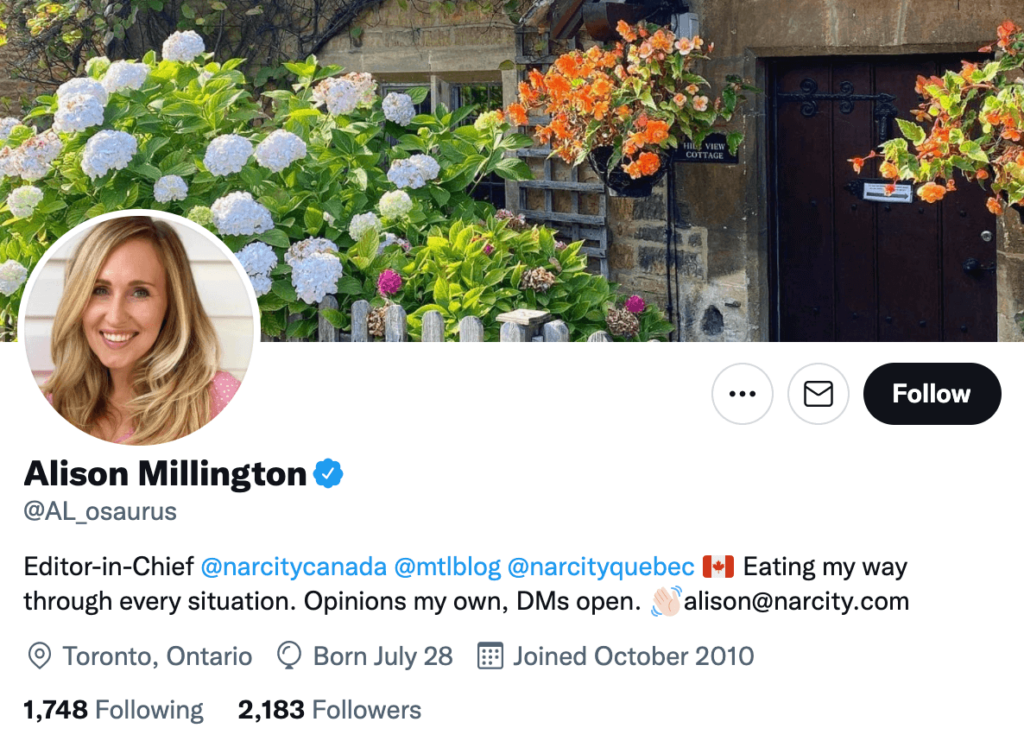The width and height of the screenshot is (1024, 741).
Task: Open the @mtlblog mention link
Action: click(x=447, y=567)
